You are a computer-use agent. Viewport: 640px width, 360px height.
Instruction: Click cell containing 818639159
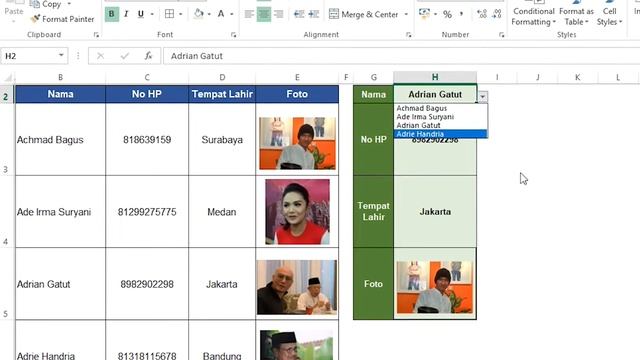click(147, 140)
